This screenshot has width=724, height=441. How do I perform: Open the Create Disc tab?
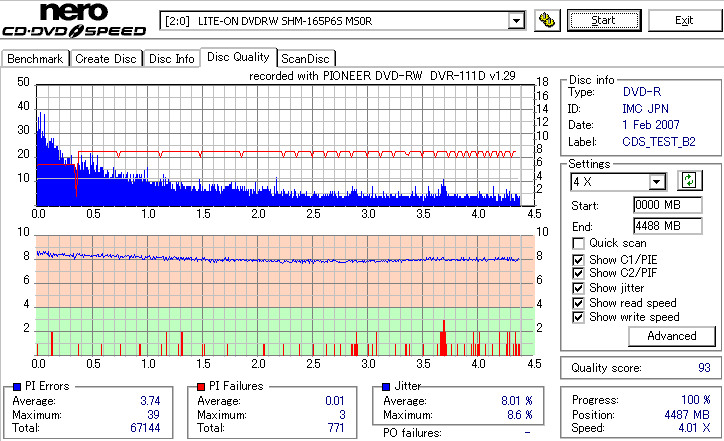tap(106, 59)
